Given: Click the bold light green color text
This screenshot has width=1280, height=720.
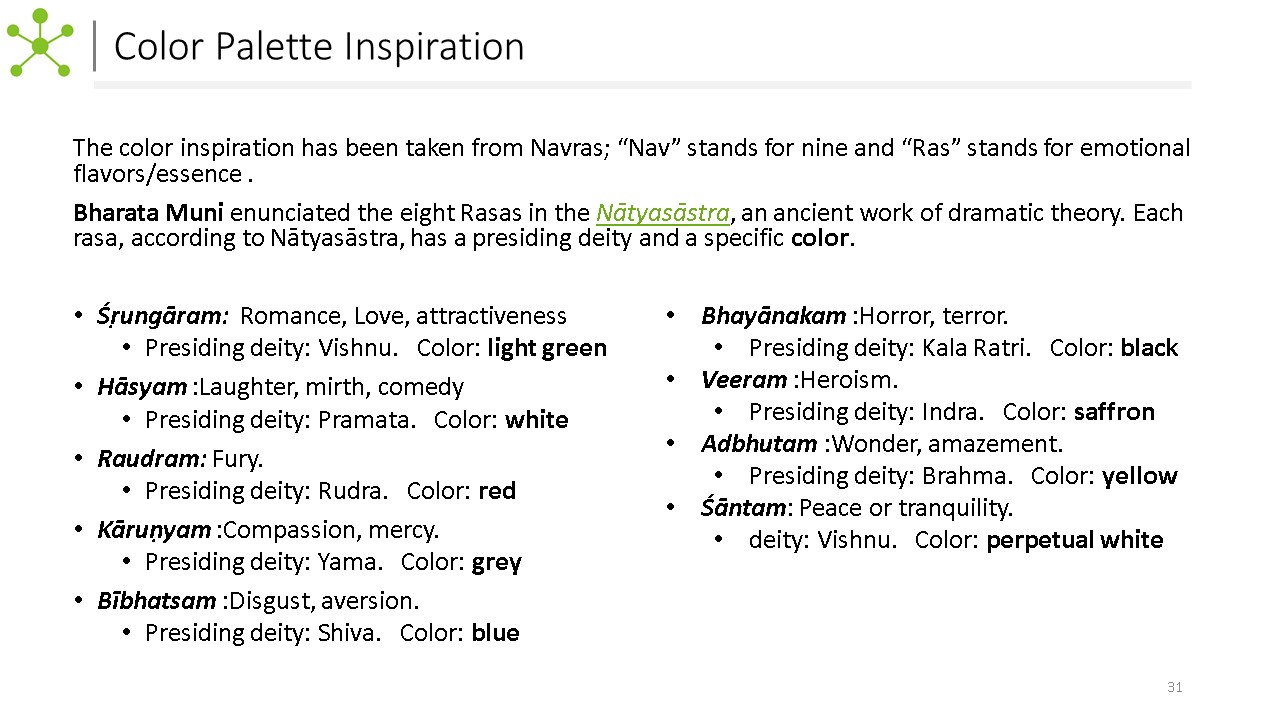Looking at the screenshot, I should click(547, 348).
